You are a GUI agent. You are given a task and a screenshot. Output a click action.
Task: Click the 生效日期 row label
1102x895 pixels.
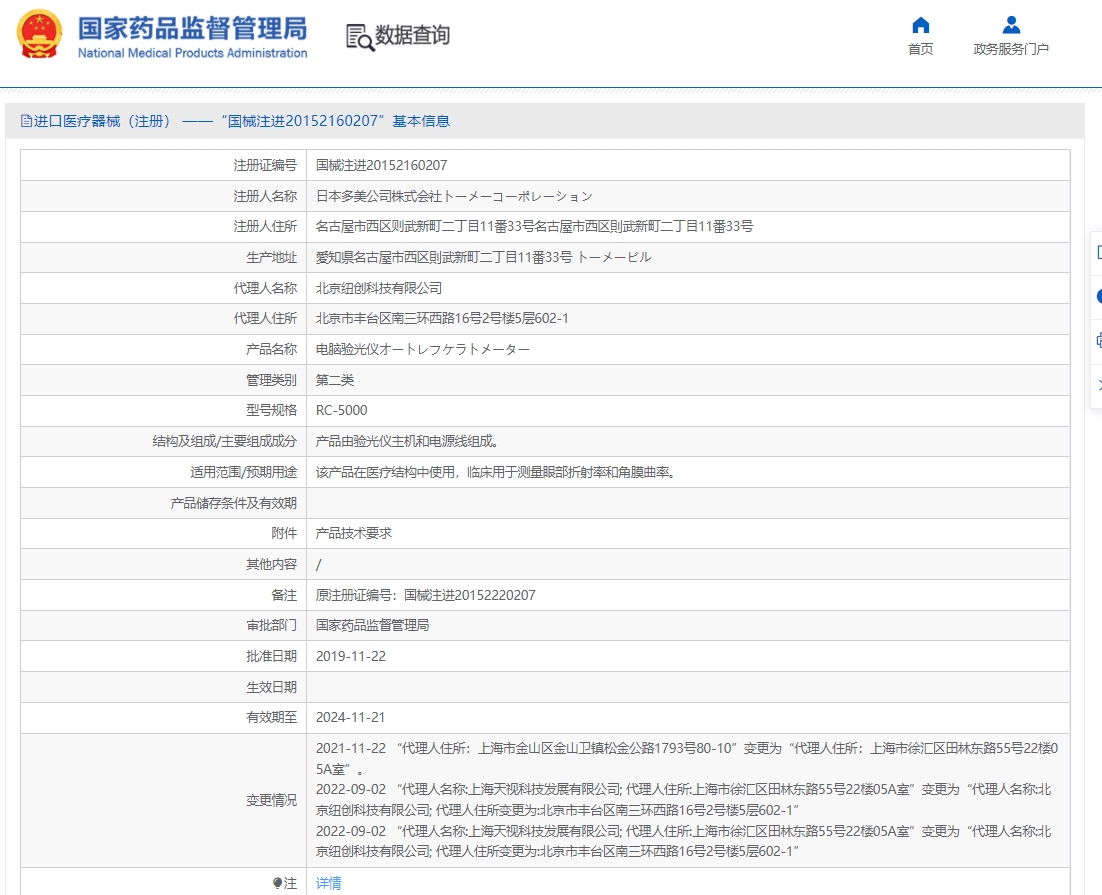click(x=271, y=688)
